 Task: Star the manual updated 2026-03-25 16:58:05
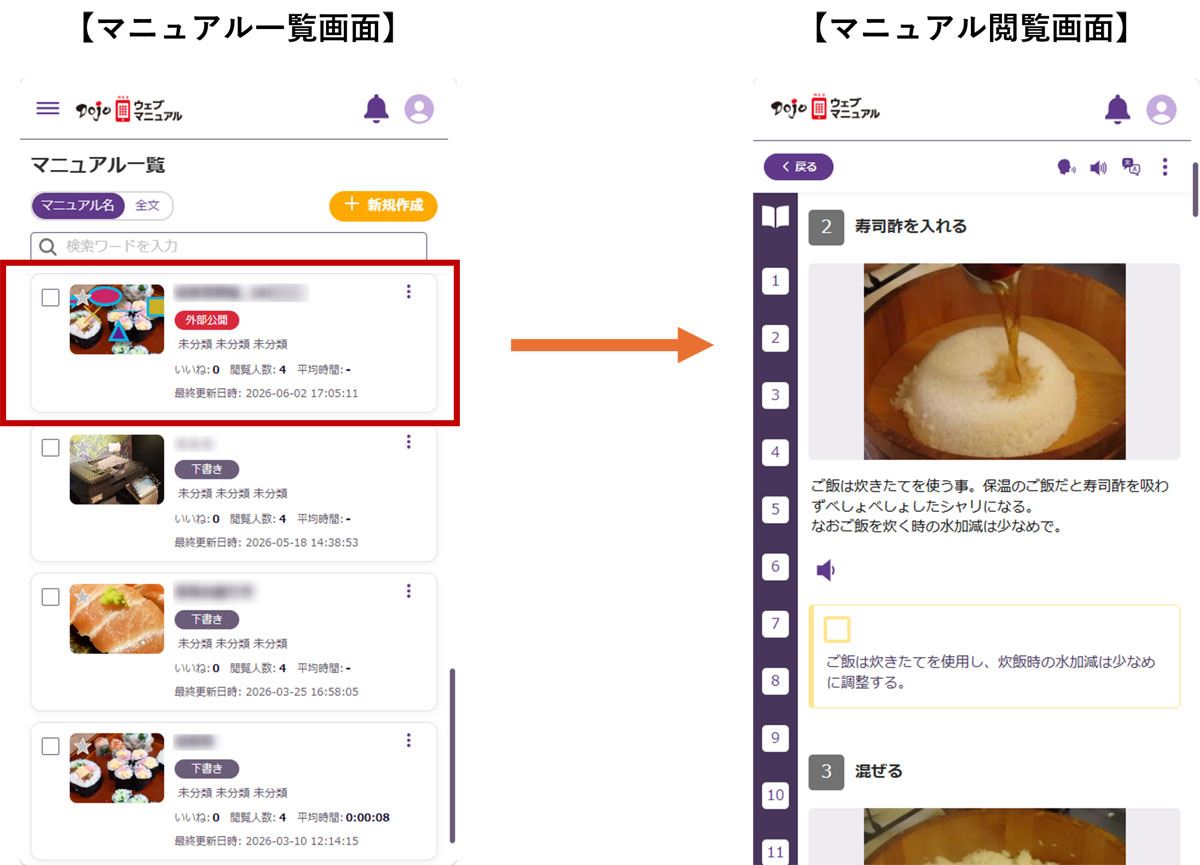click(82, 597)
